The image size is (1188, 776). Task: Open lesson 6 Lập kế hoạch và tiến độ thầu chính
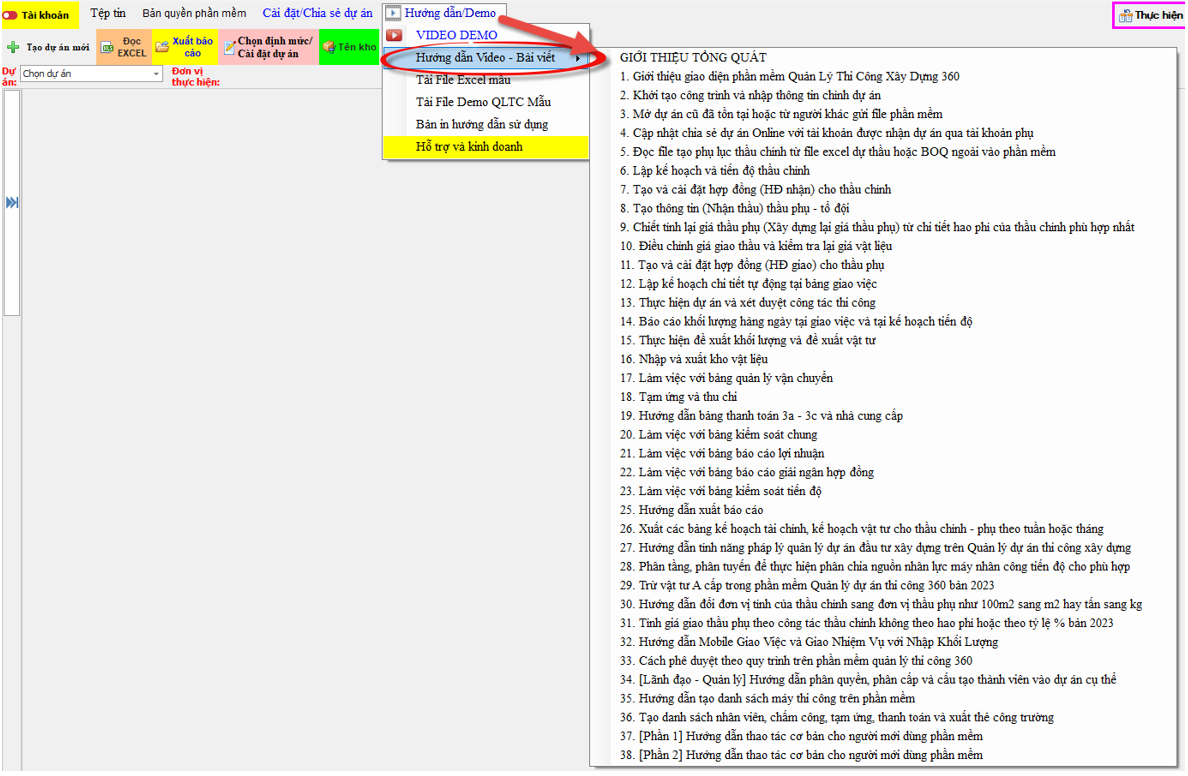[x=714, y=171]
